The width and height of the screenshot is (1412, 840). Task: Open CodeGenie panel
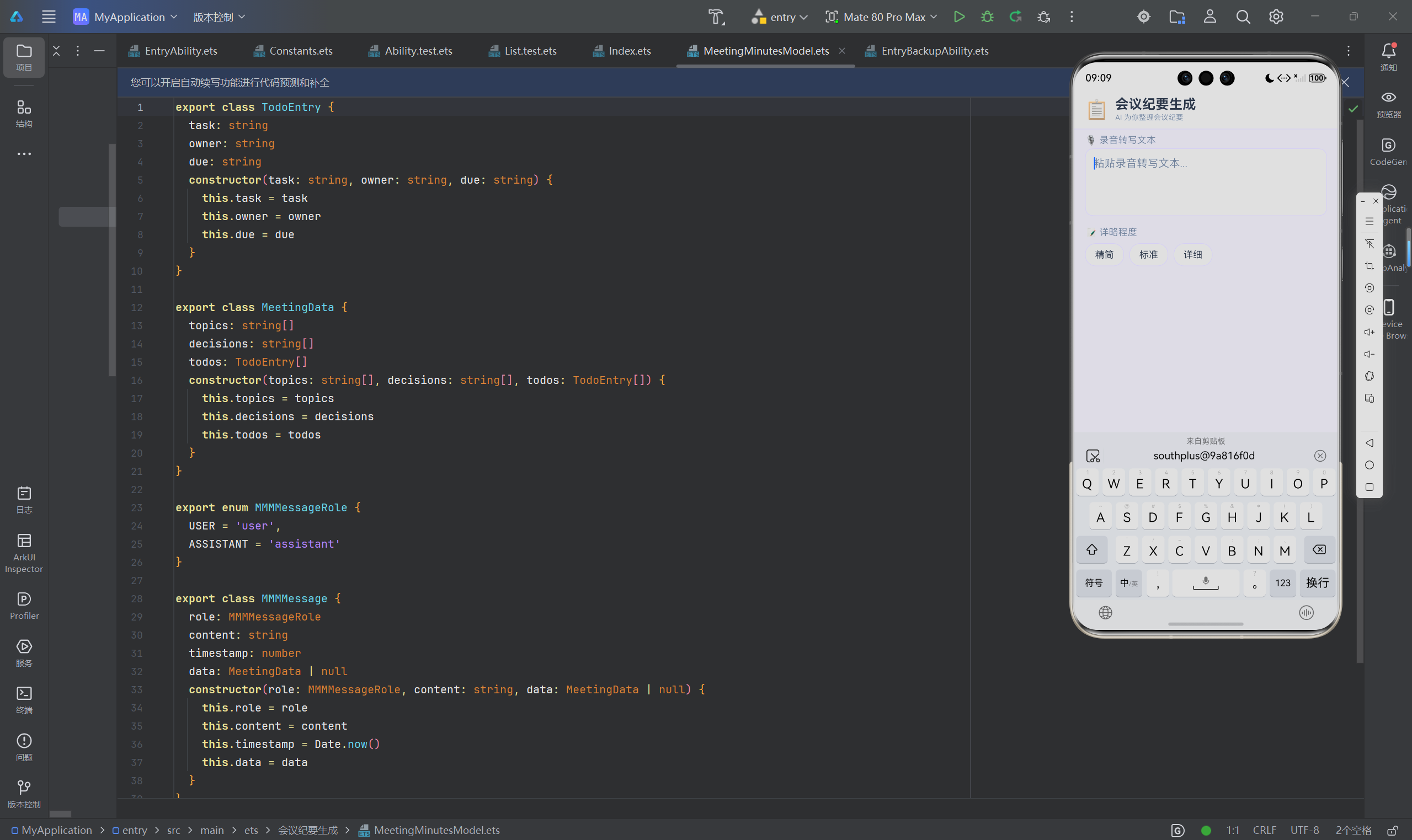[1388, 152]
